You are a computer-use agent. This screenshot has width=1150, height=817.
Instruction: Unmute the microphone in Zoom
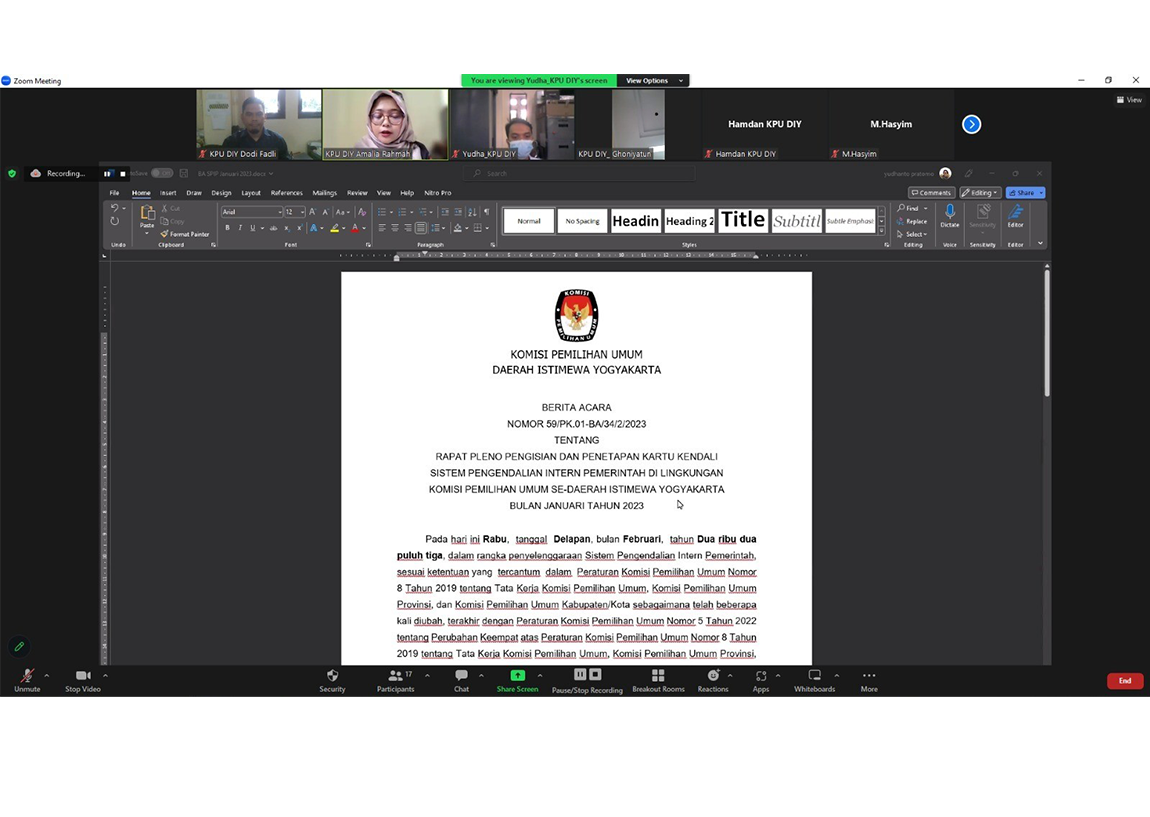tap(27, 677)
